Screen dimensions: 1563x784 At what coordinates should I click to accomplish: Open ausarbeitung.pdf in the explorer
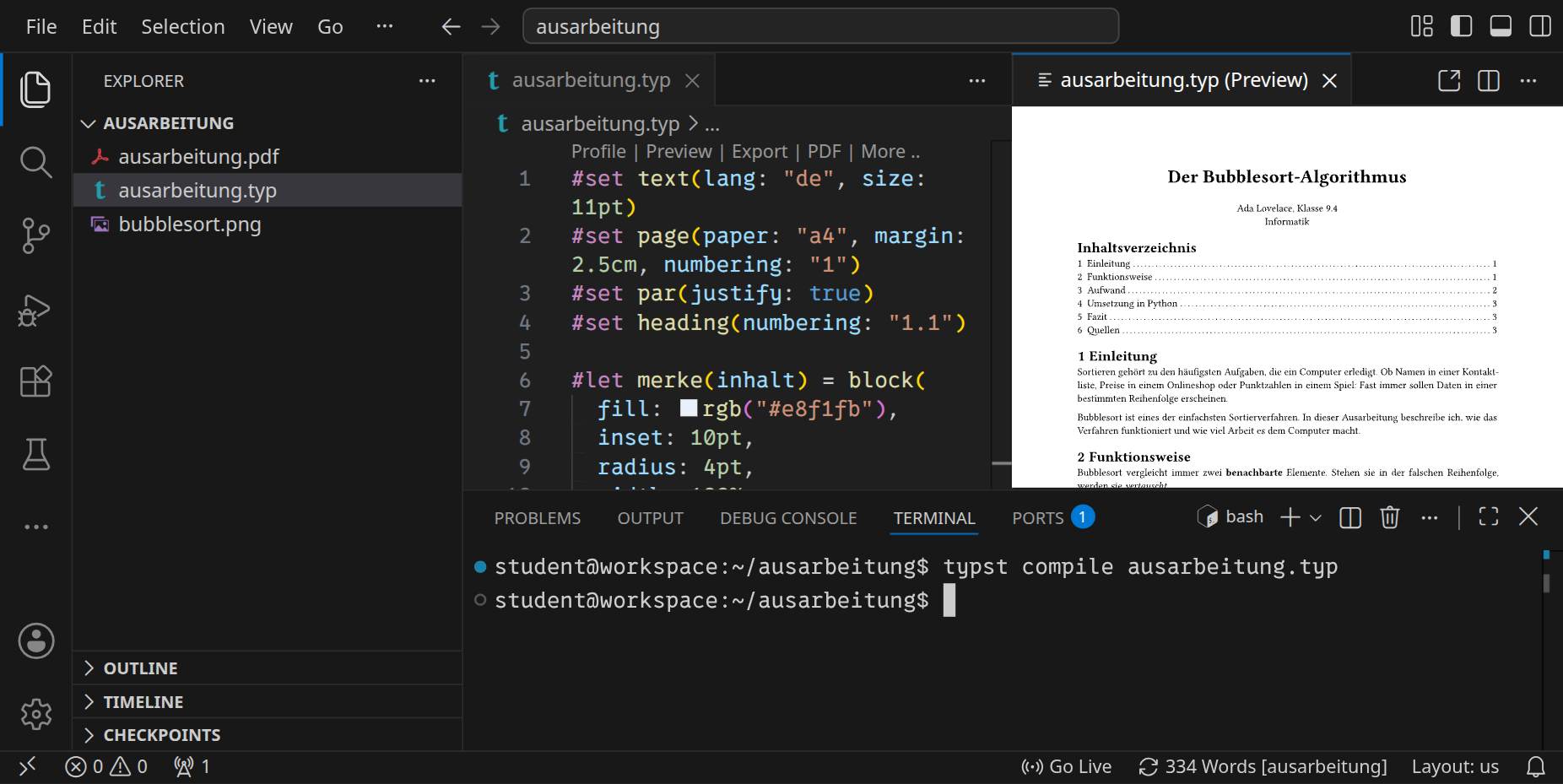click(x=267, y=157)
